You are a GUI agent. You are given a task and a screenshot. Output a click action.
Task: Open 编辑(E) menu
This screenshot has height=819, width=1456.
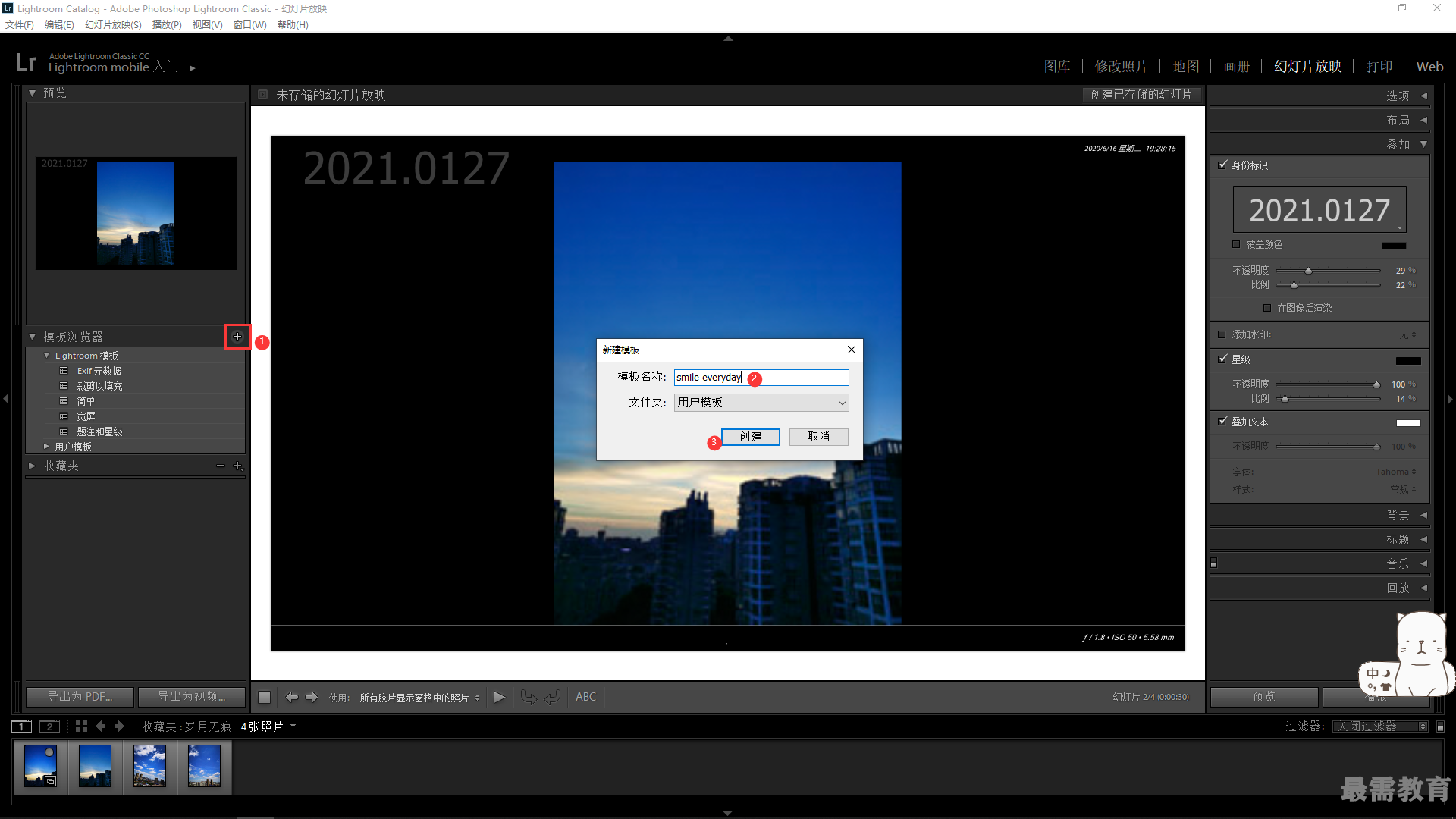pos(59,25)
